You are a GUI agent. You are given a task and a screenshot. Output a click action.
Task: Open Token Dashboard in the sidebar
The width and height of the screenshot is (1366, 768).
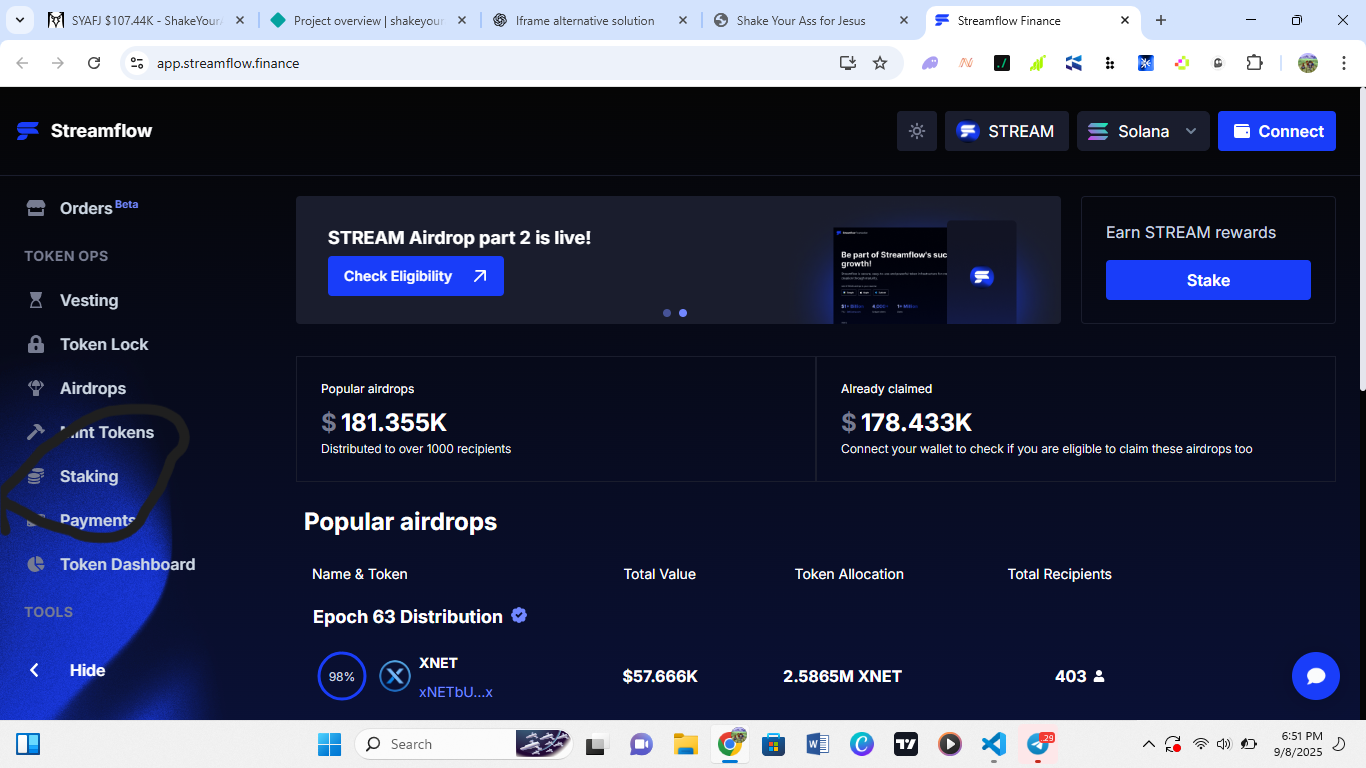click(127, 564)
